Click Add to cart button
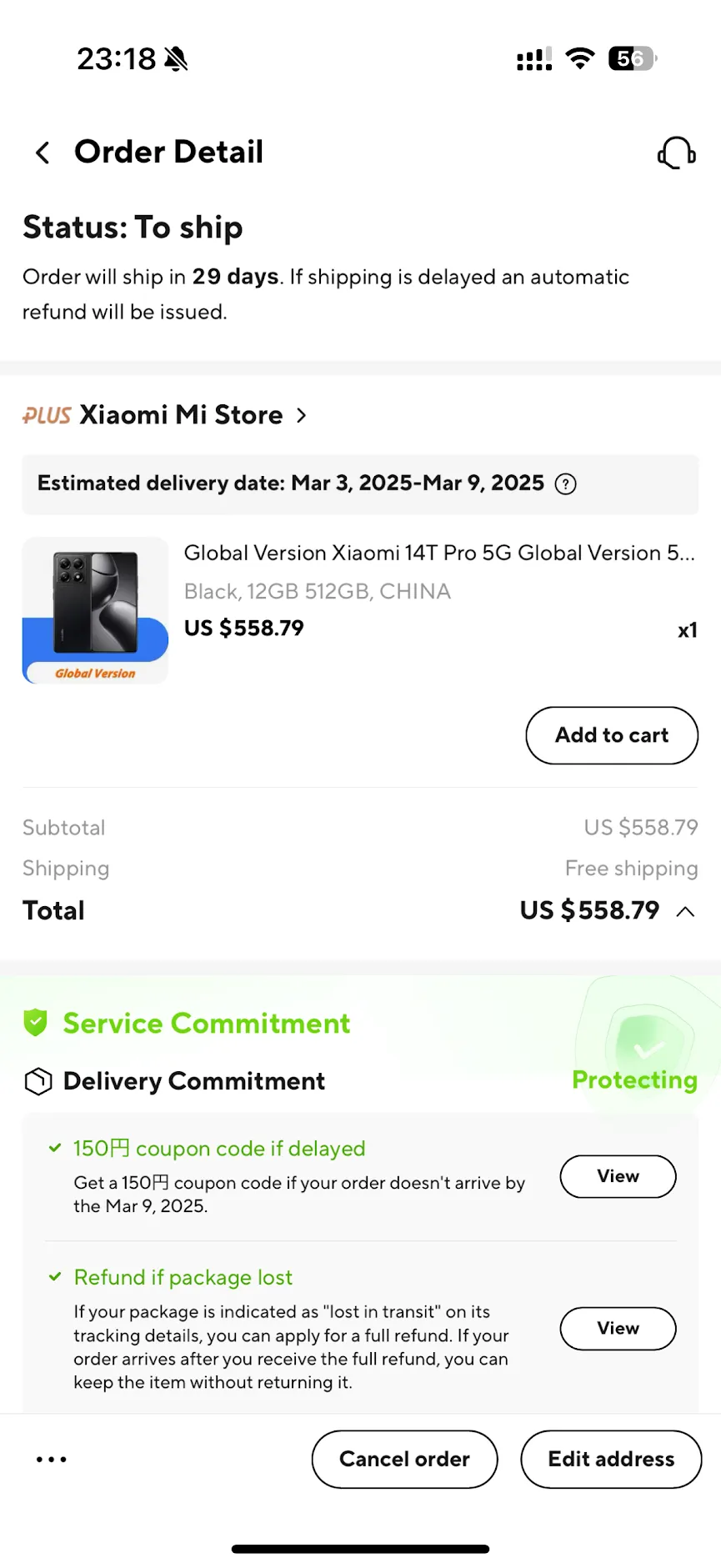The width and height of the screenshot is (721, 1568). coord(612,735)
